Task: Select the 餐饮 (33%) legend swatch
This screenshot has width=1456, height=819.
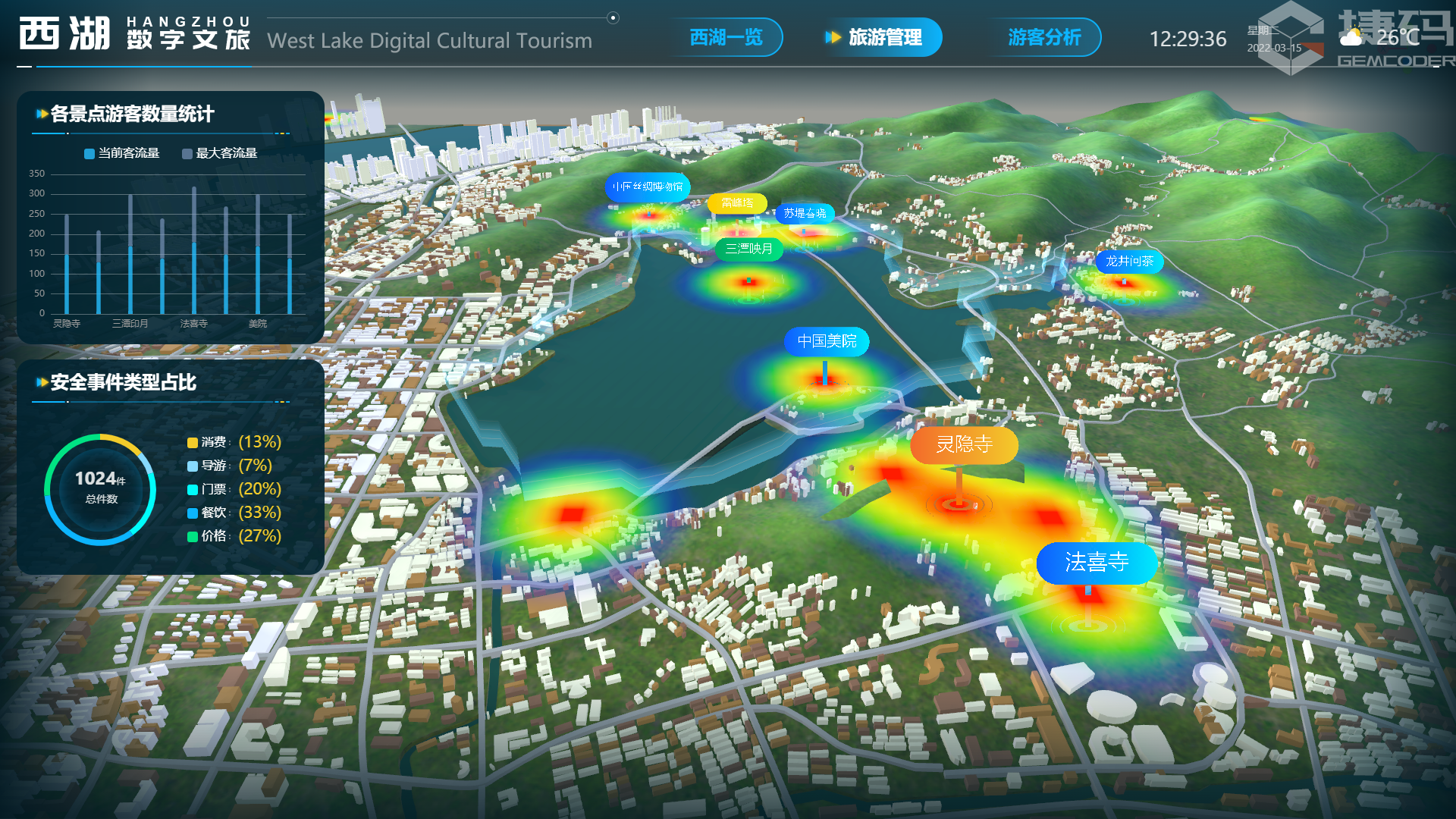Action: coord(193,513)
